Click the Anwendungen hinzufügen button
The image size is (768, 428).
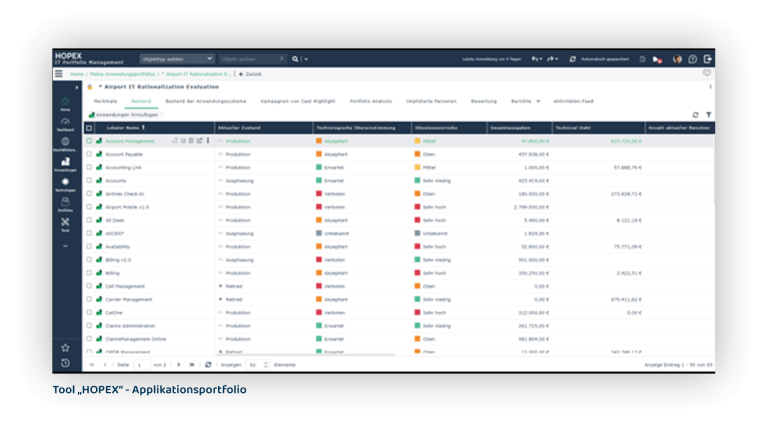click(123, 115)
